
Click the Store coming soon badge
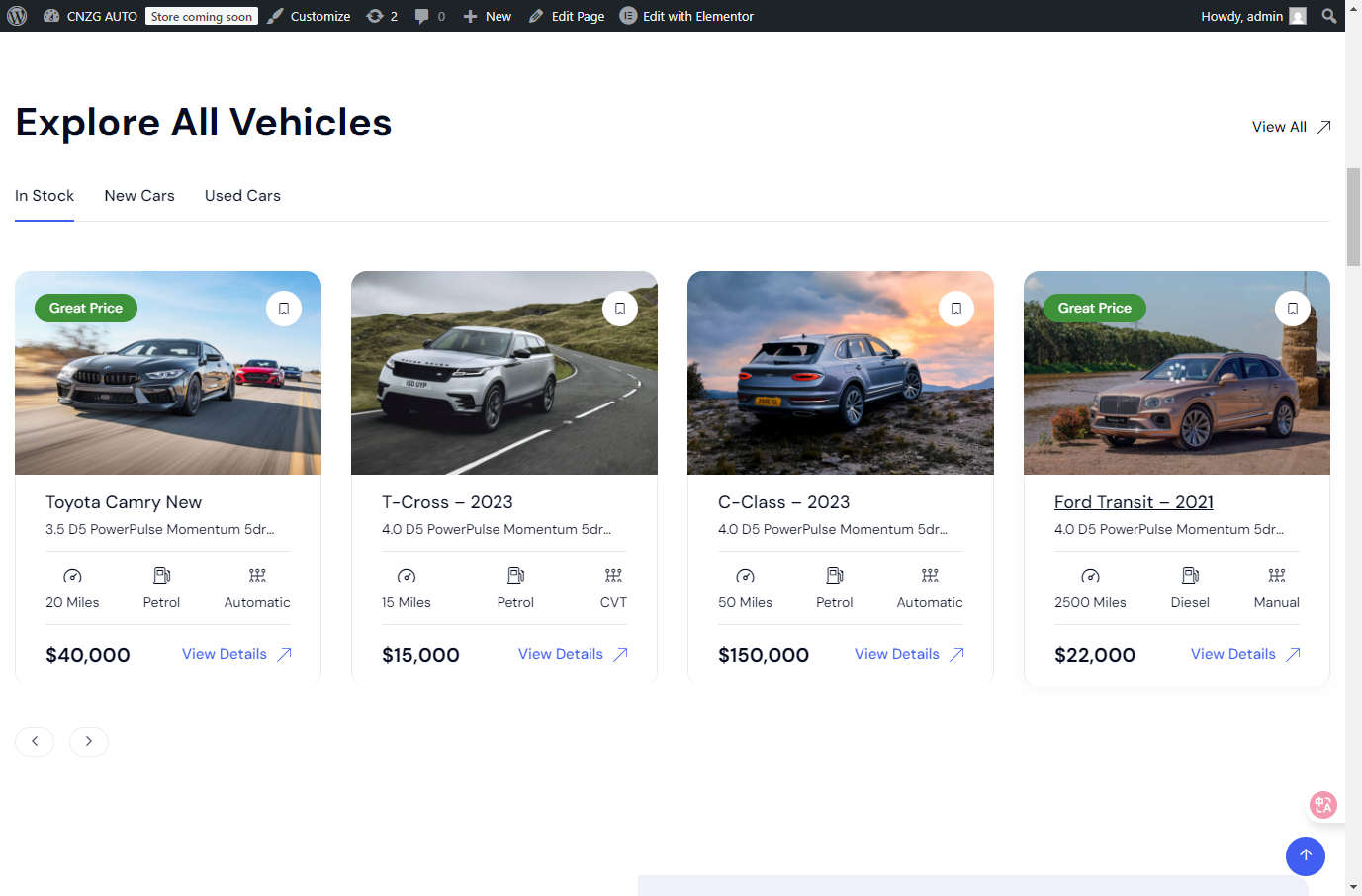point(202,16)
